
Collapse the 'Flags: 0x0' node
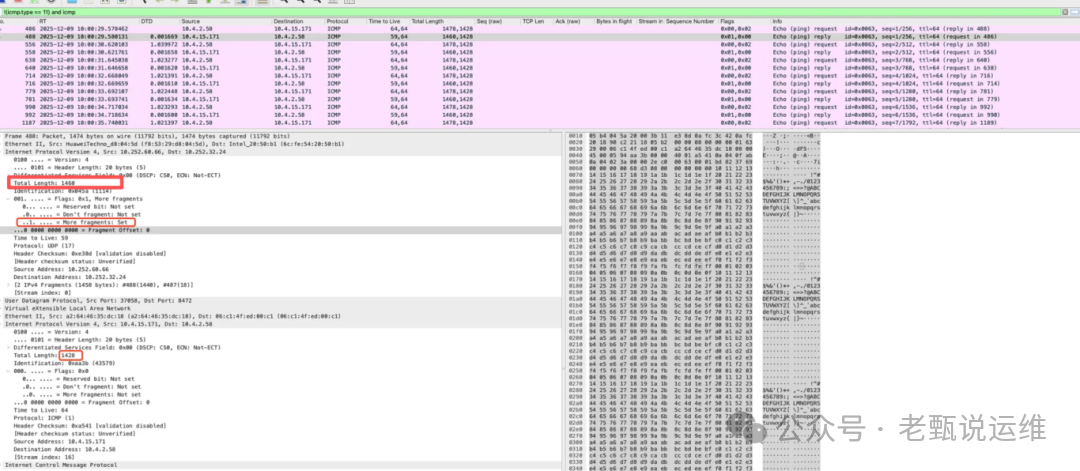point(10,370)
